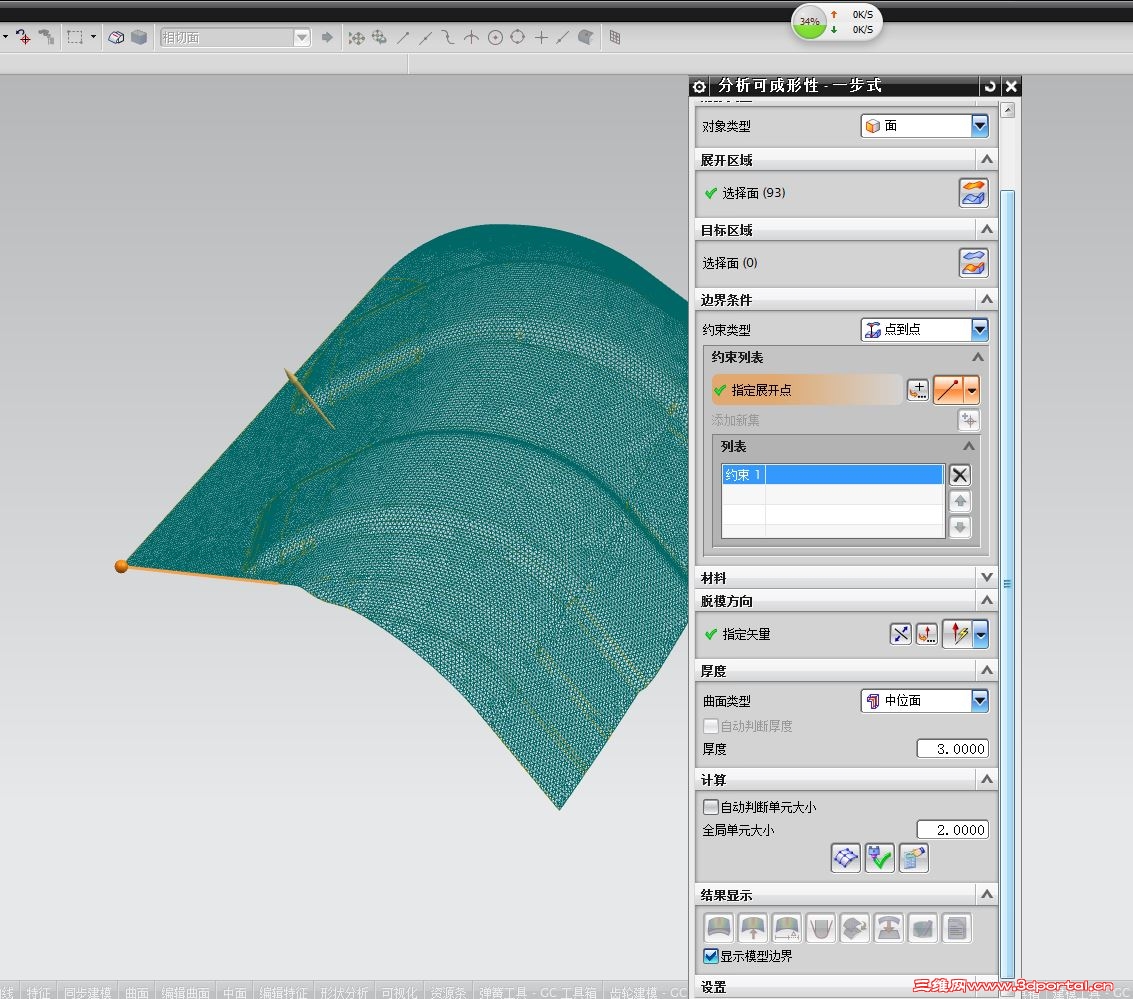Click the calculate icon with green checkmark
Image resolution: width=1133 pixels, height=999 pixels.
pyautogui.click(x=879, y=858)
